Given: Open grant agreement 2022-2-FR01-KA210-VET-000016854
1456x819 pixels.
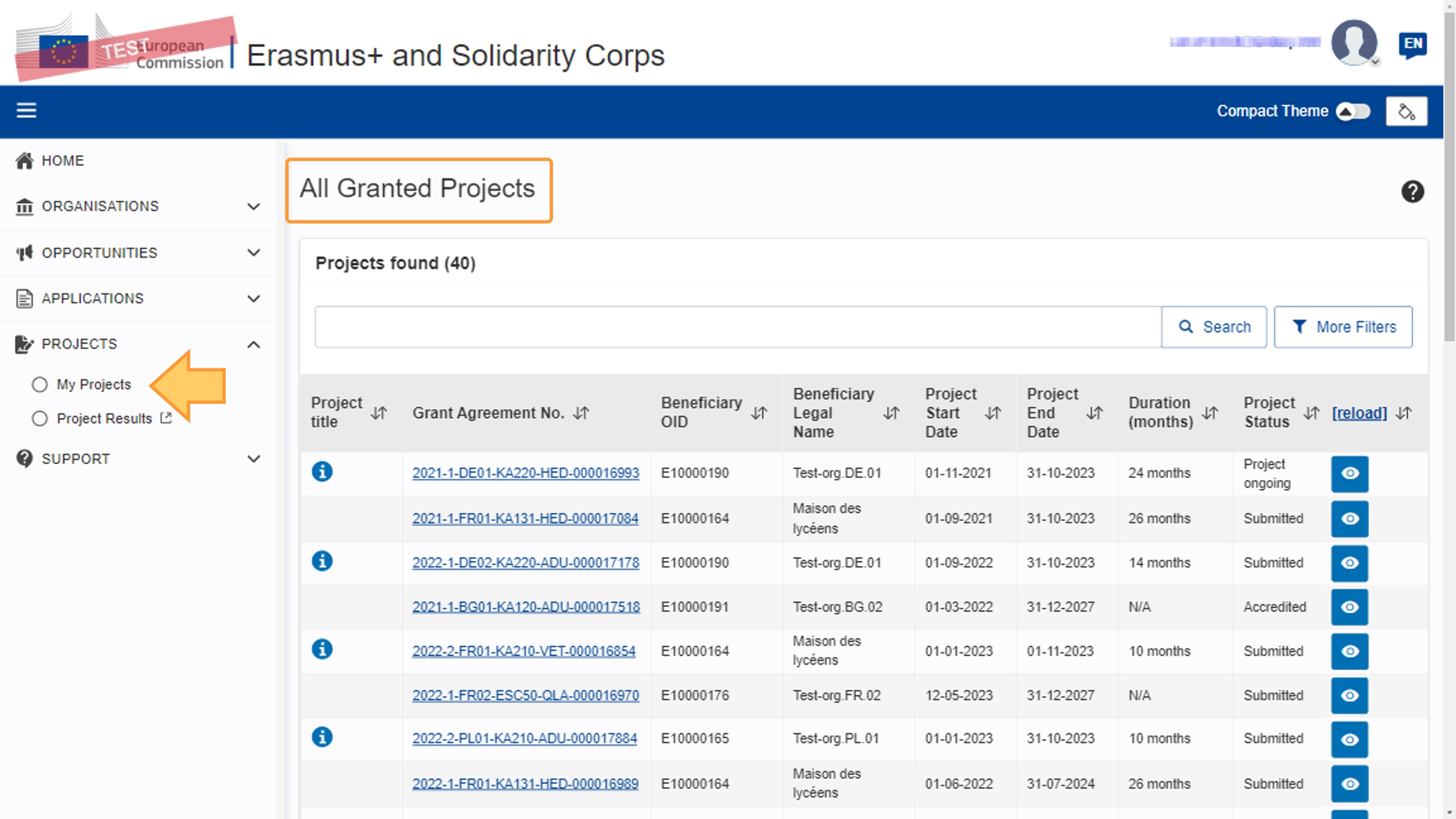Looking at the screenshot, I should pyautogui.click(x=524, y=651).
